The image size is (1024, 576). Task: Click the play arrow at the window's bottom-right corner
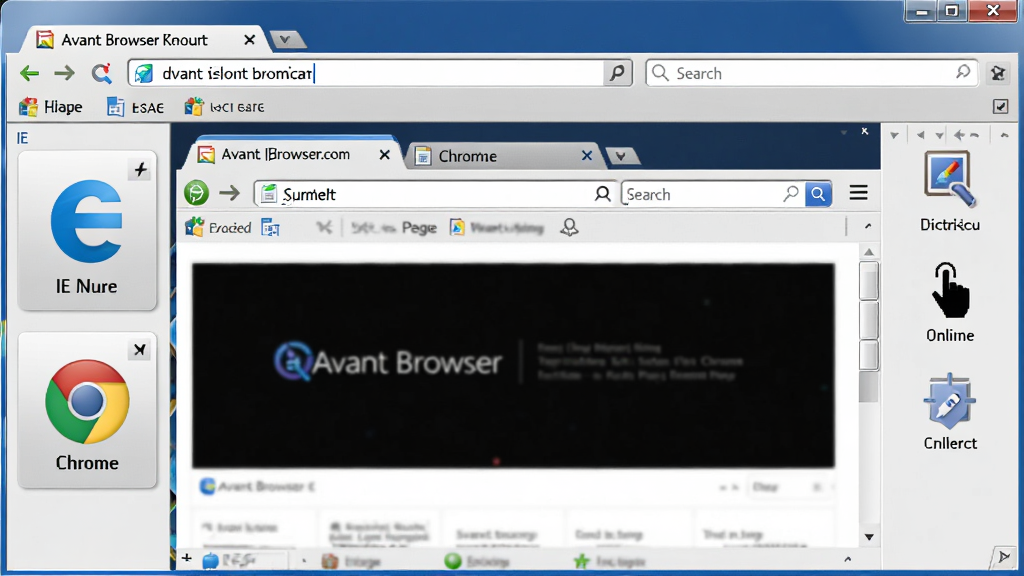(x=1003, y=557)
